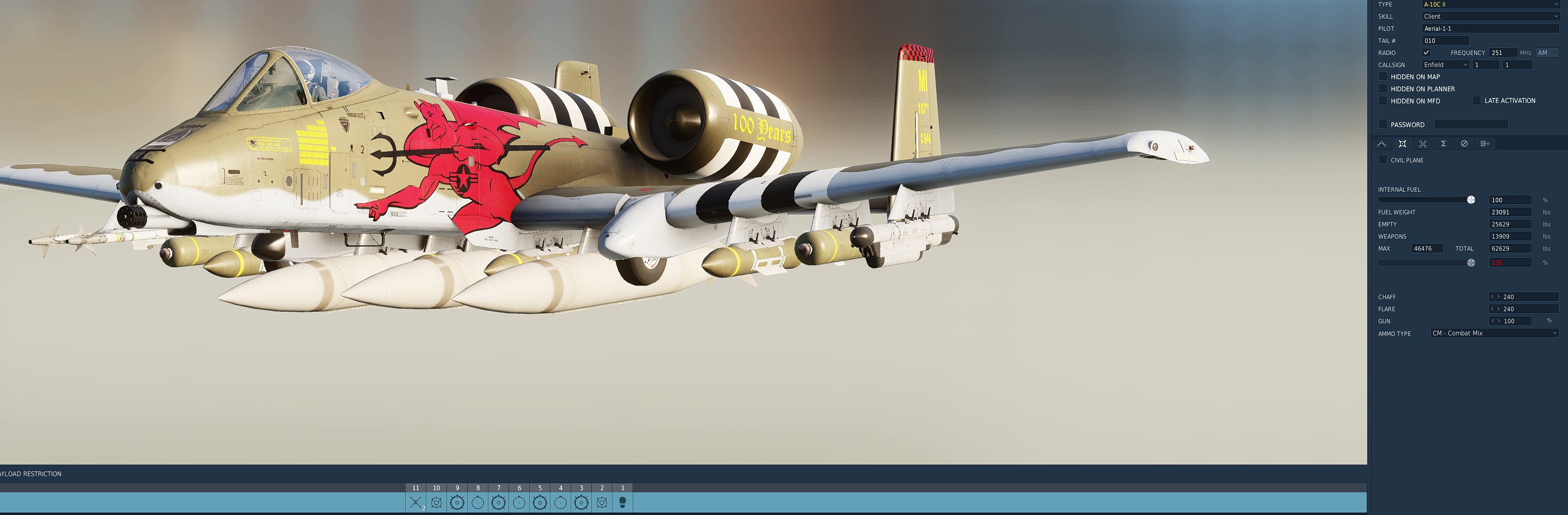Open the Payload tab icon
This screenshot has height=515, width=1568.
point(1403,144)
